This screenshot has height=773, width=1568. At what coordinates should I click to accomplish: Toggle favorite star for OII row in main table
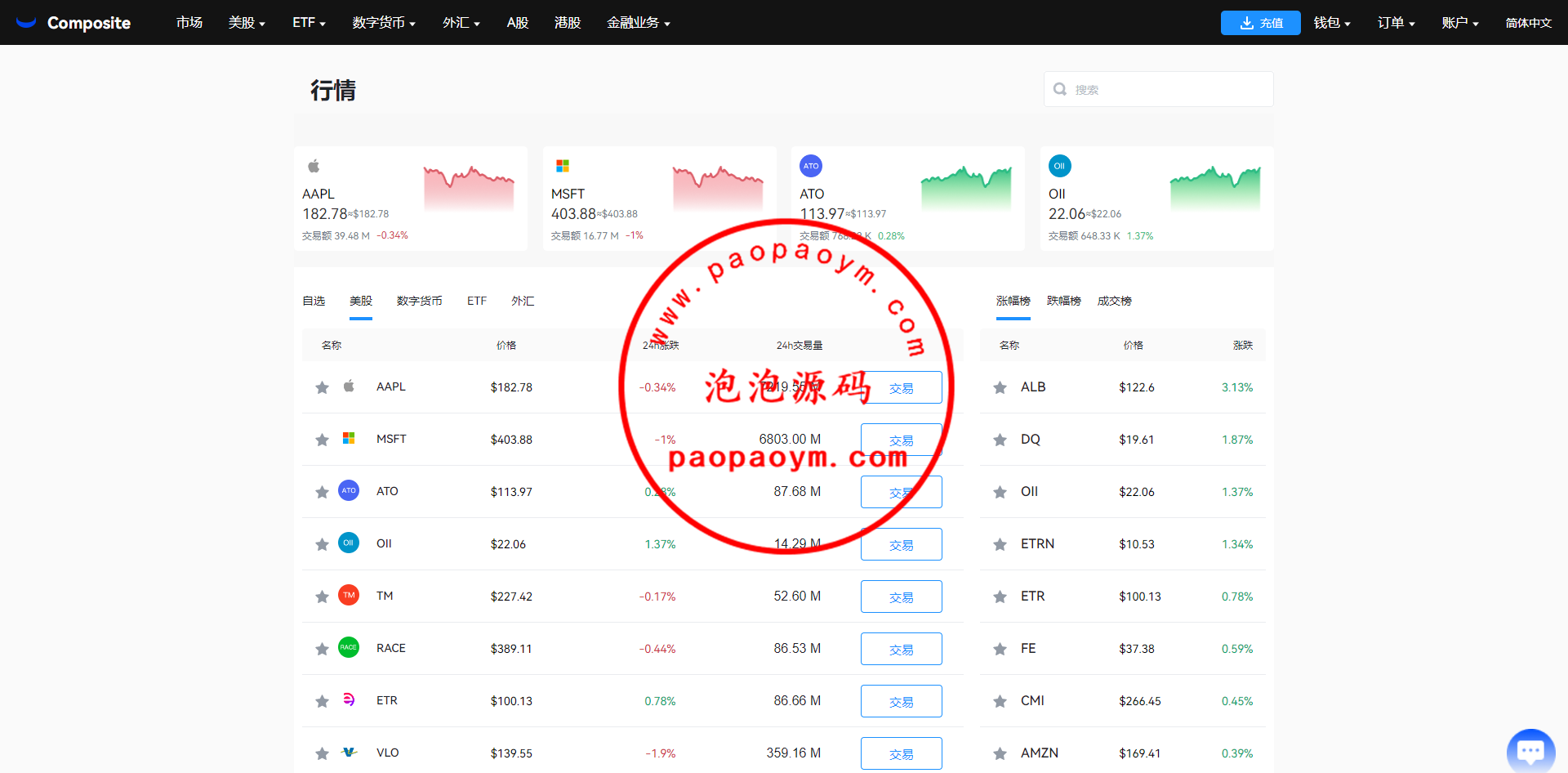322,544
